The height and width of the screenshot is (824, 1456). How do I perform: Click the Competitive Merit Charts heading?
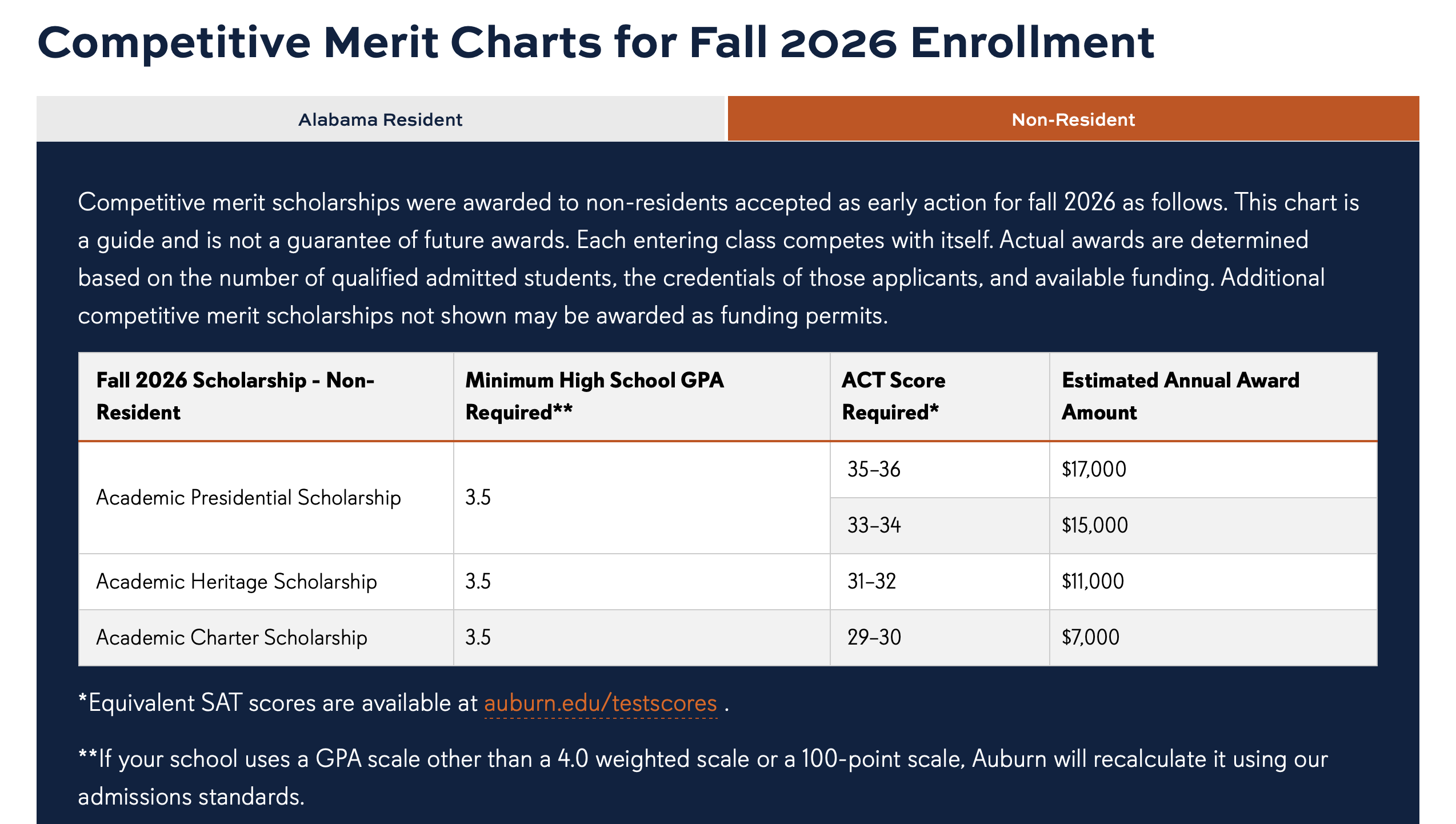pos(596,42)
